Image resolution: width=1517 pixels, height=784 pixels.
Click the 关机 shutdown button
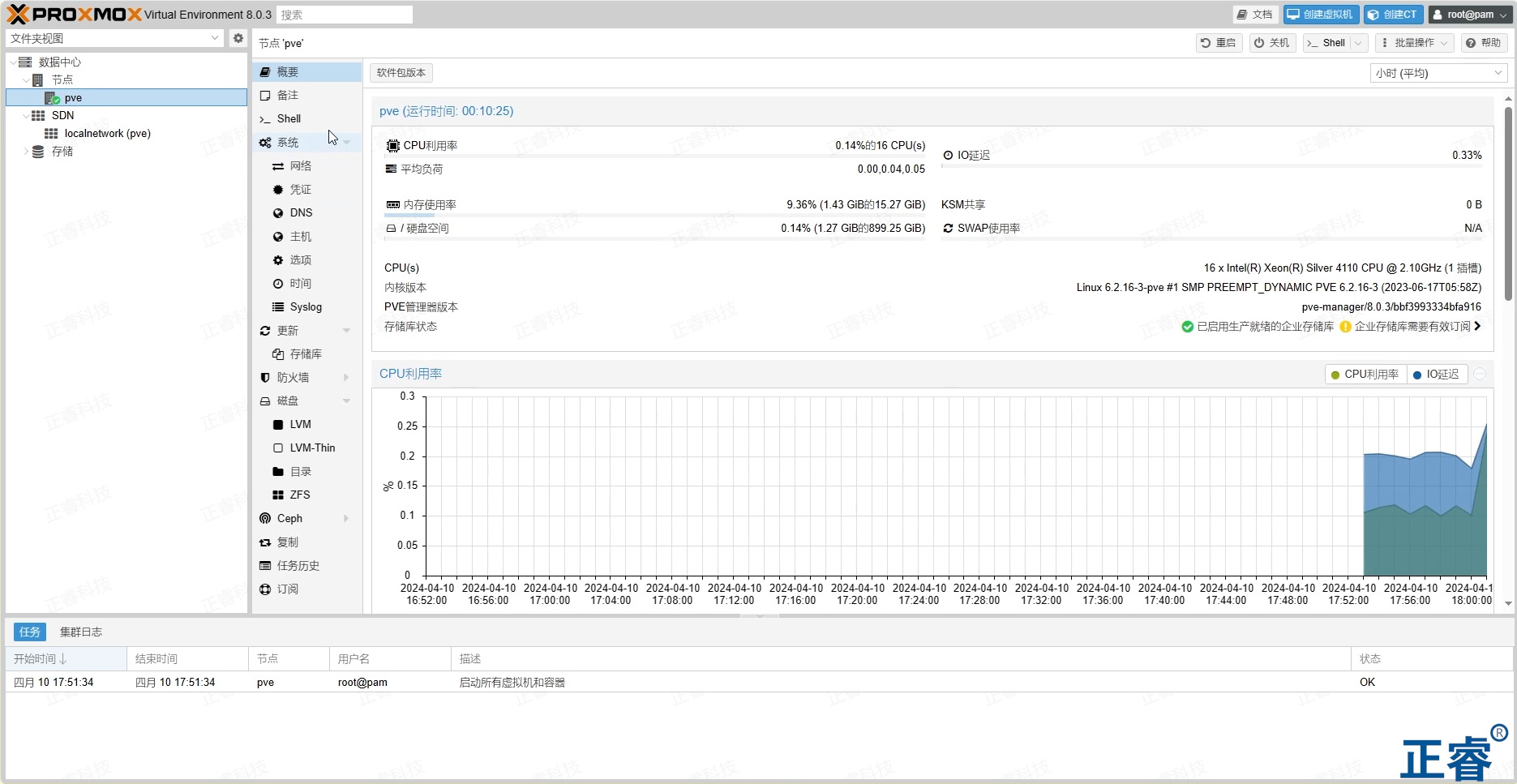[1272, 43]
